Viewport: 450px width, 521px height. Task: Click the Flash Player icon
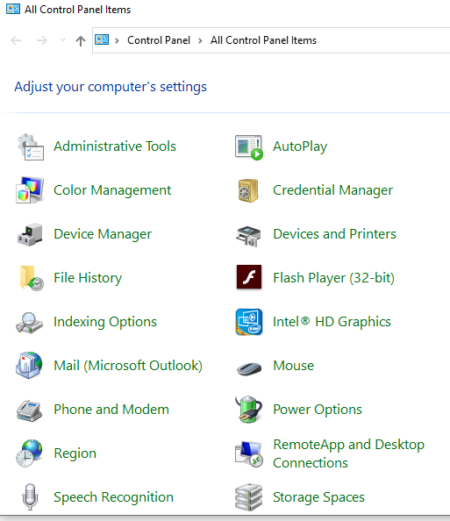click(x=249, y=277)
